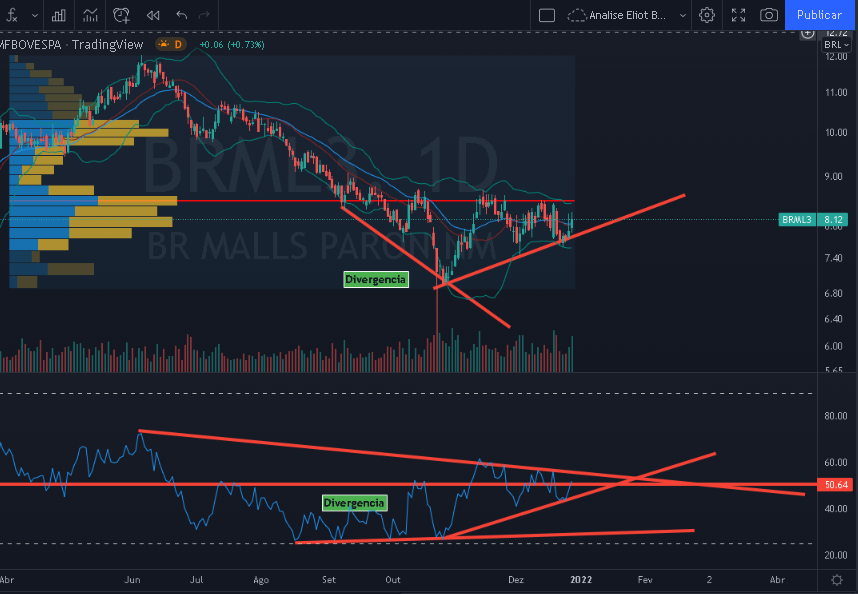Undo the last chart action
858x594 pixels.
[x=182, y=15]
